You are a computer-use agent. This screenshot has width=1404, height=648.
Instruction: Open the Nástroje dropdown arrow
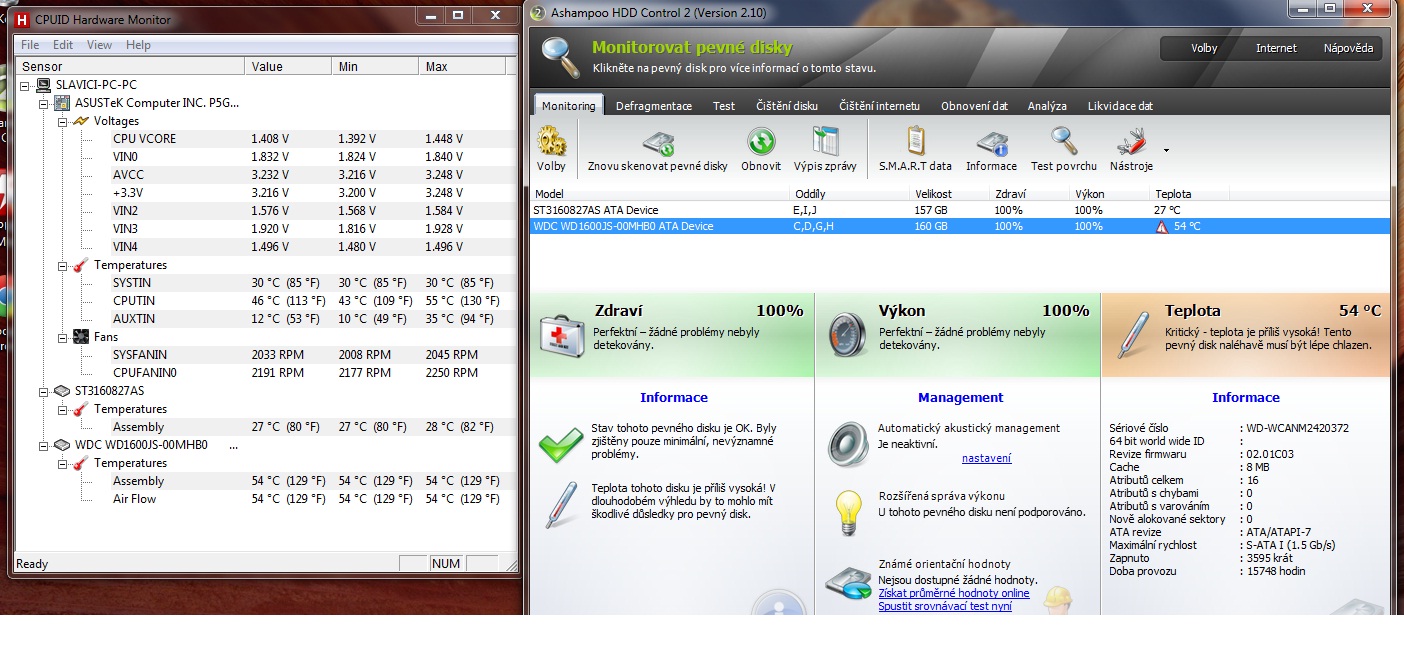coord(1166,150)
